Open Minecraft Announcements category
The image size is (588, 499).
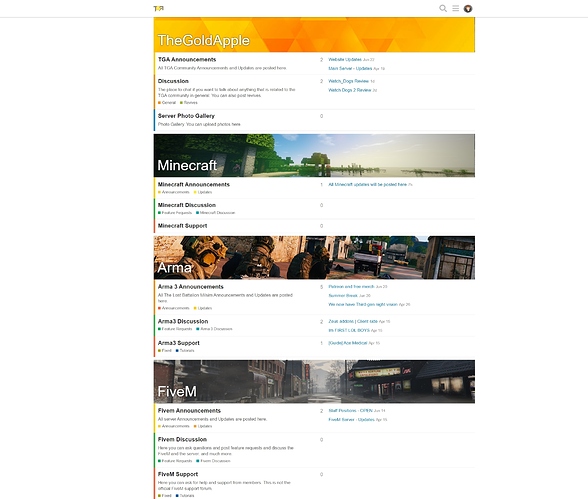(194, 184)
